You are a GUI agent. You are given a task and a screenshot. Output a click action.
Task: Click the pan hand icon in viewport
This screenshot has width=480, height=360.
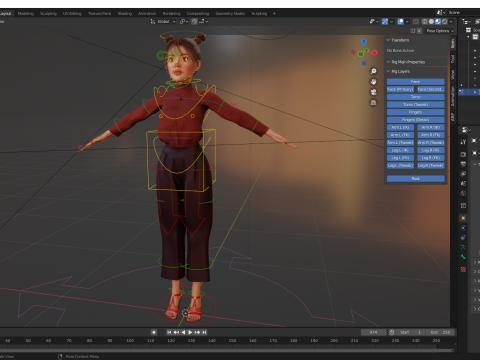pyautogui.click(x=374, y=82)
